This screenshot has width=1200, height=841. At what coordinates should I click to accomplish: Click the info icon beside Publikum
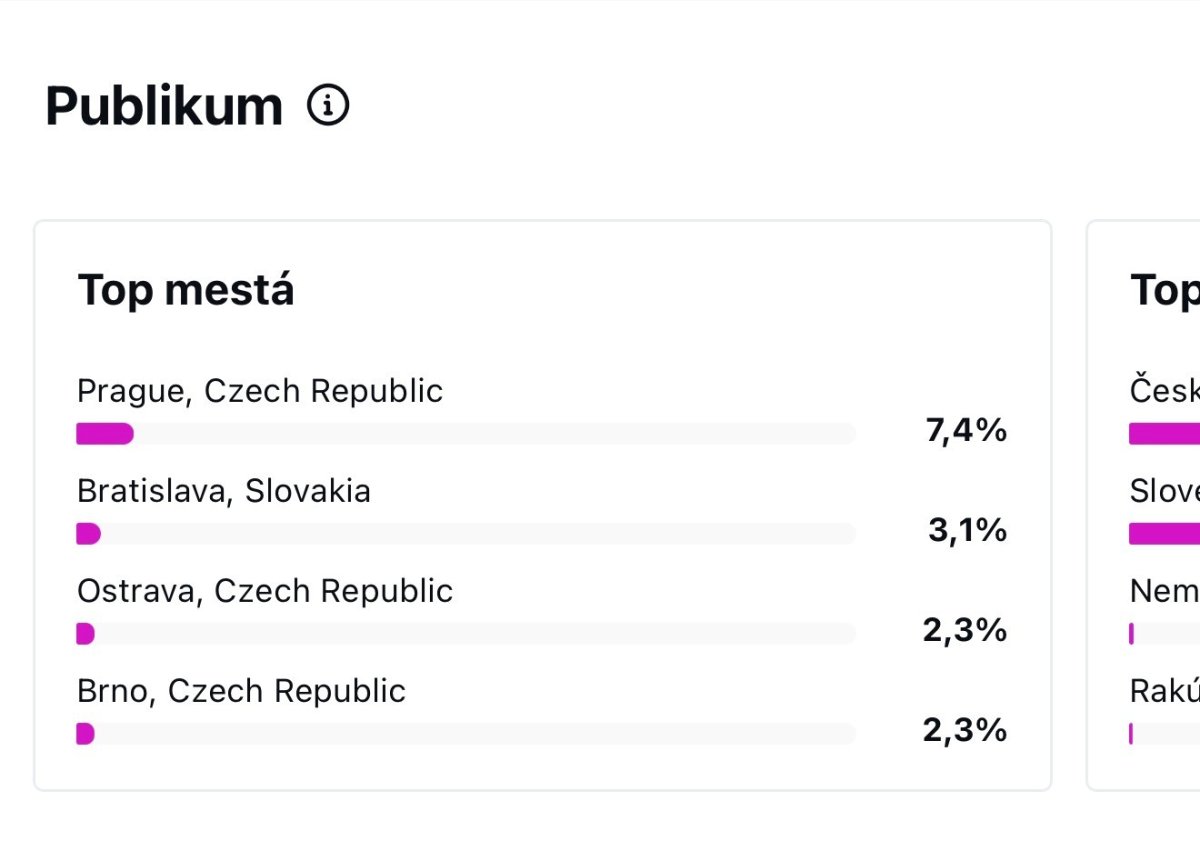[328, 105]
